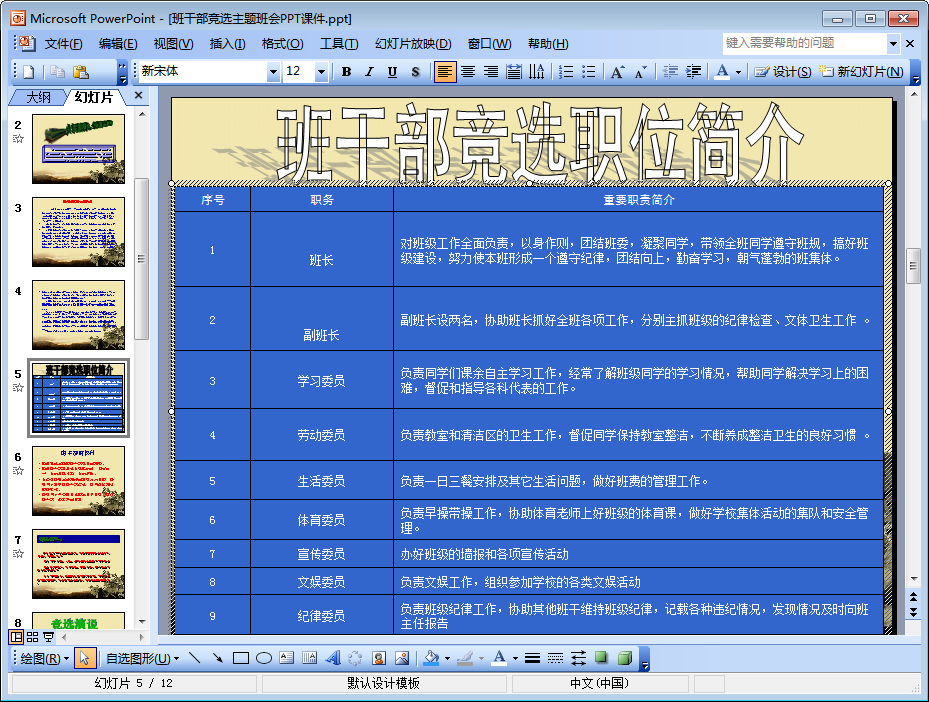Open the 文件(F) menu
Image resolution: width=929 pixels, height=702 pixels.
tap(63, 44)
